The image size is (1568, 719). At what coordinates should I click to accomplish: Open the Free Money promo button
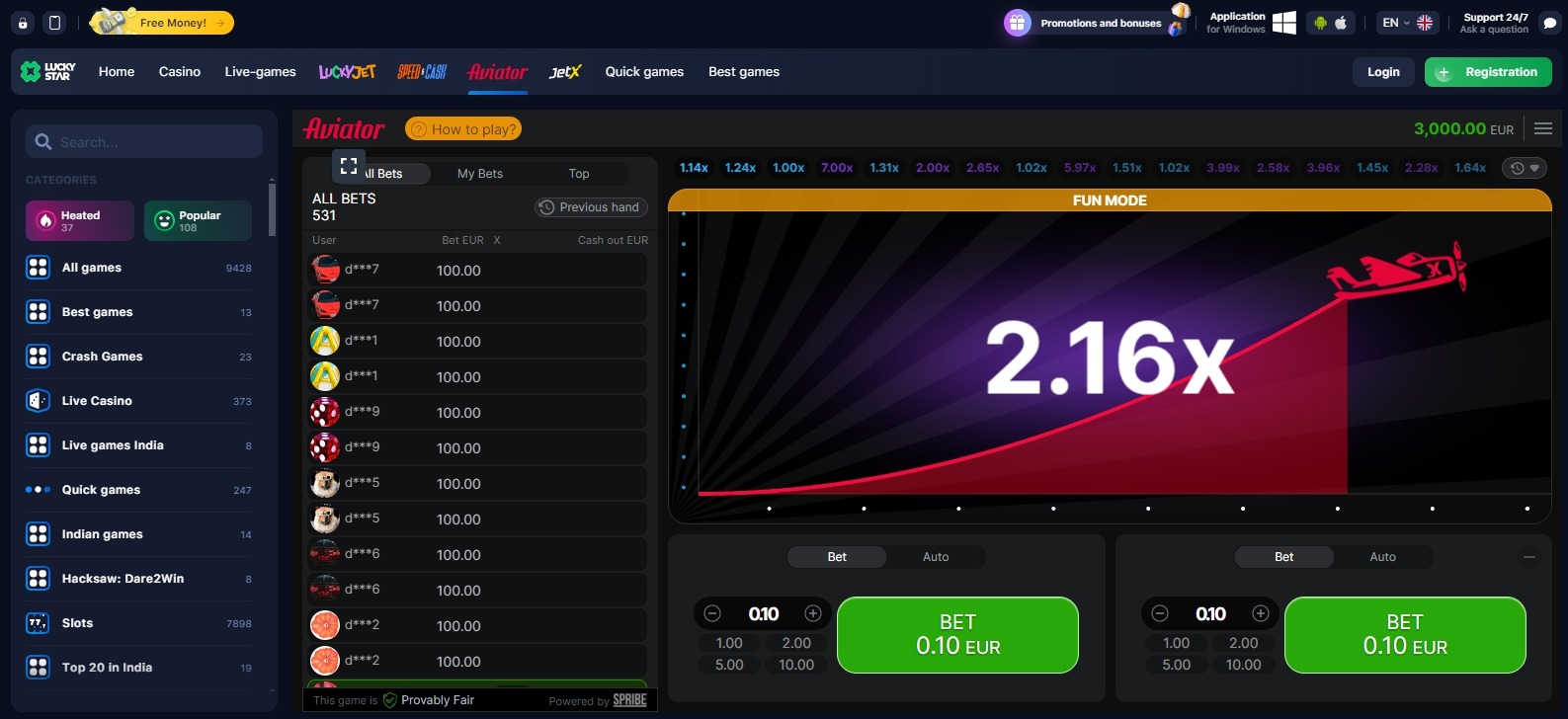point(163,22)
